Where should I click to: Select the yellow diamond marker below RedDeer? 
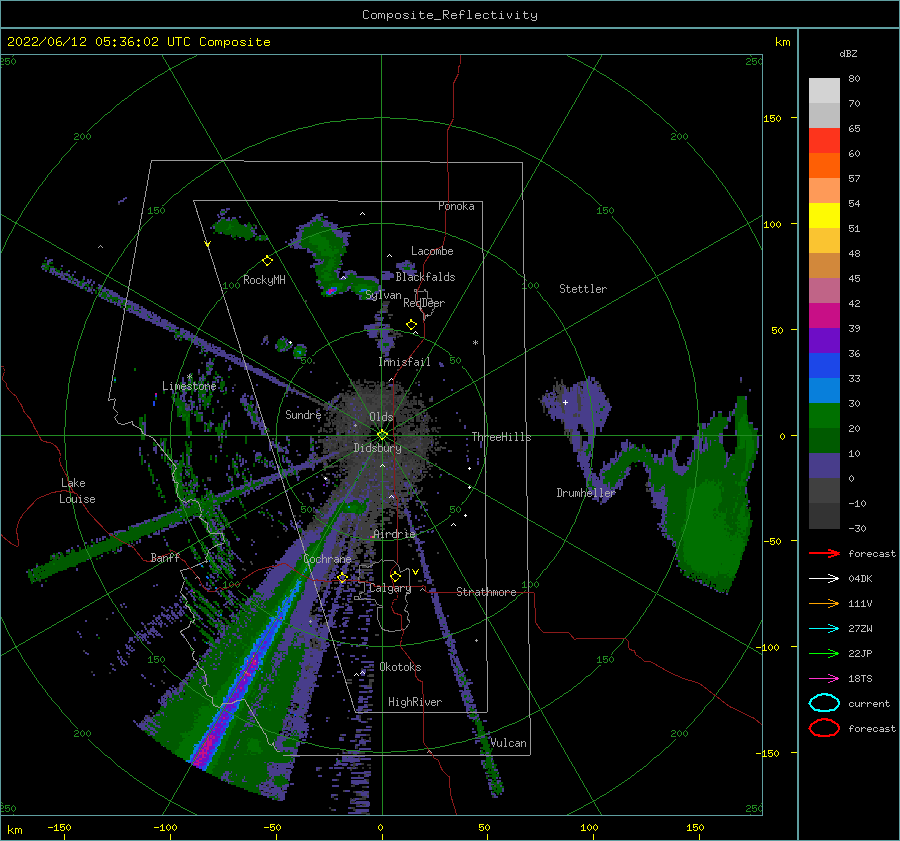(411, 325)
